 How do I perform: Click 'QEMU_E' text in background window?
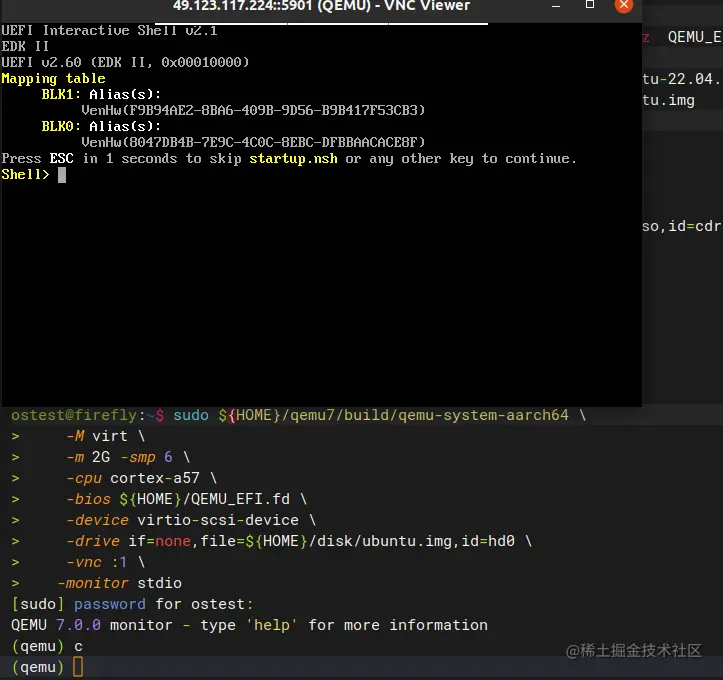(694, 37)
